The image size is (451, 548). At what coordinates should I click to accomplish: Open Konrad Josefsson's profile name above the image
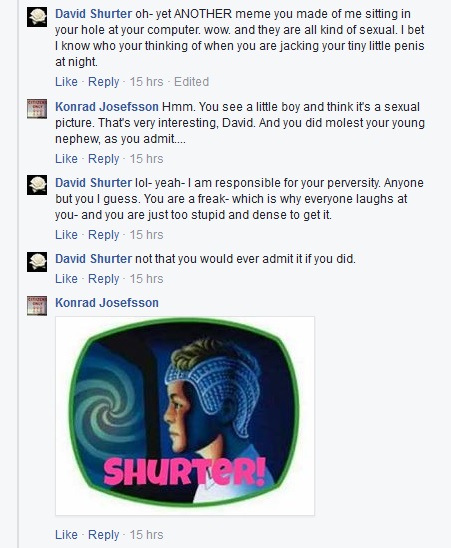[107, 303]
